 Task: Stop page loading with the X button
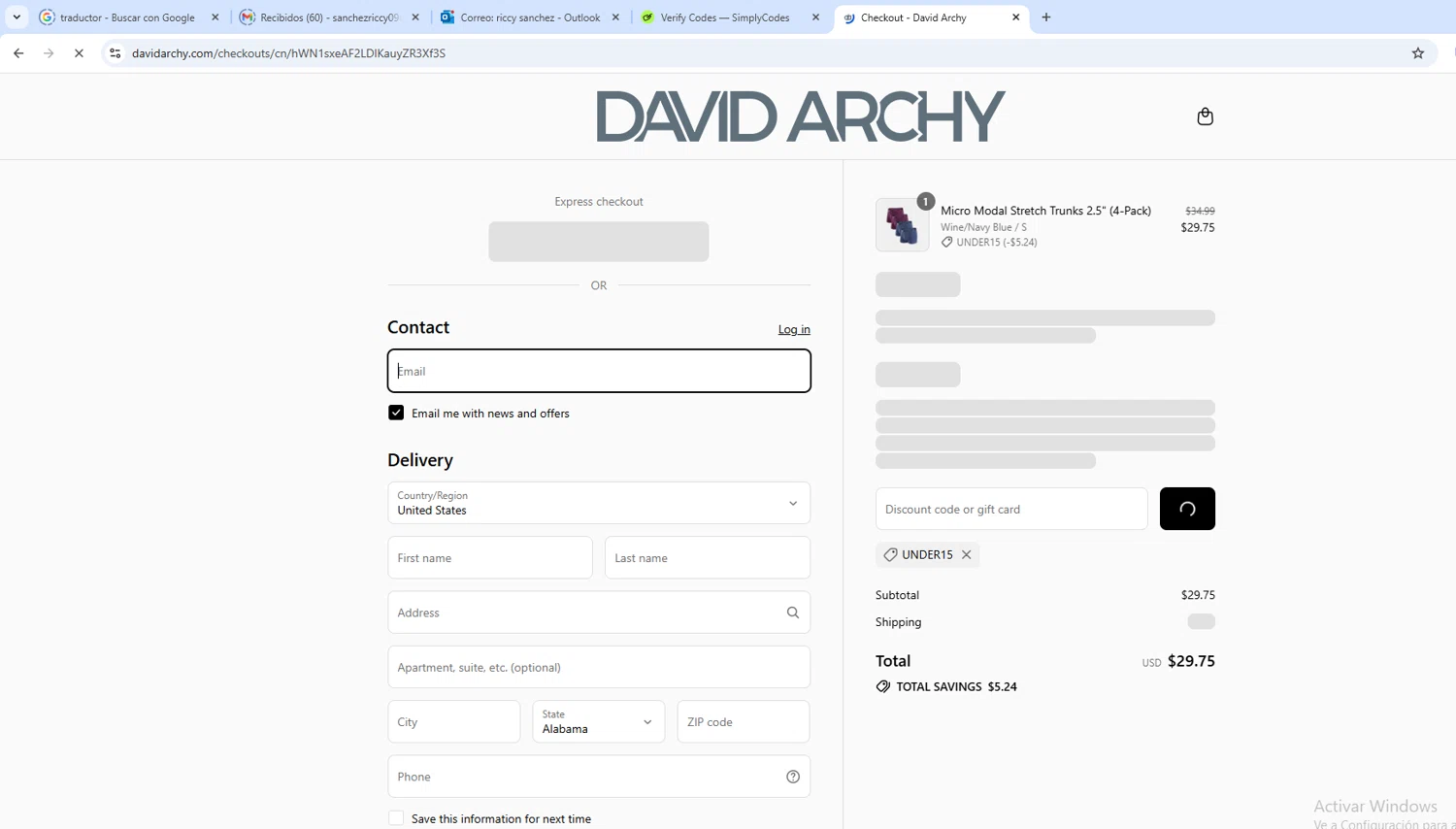point(79,53)
